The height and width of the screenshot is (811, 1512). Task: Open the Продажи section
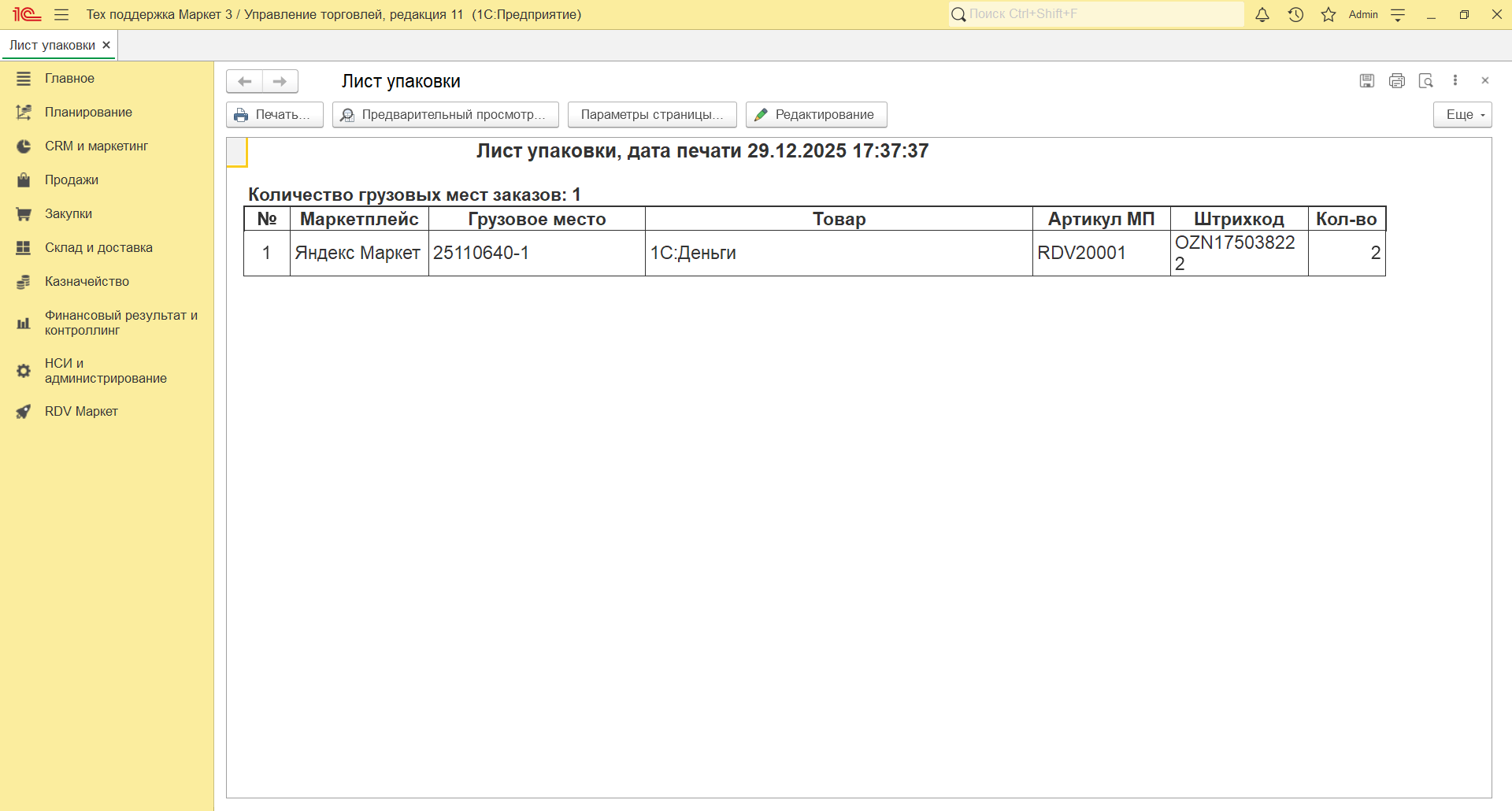[107, 180]
